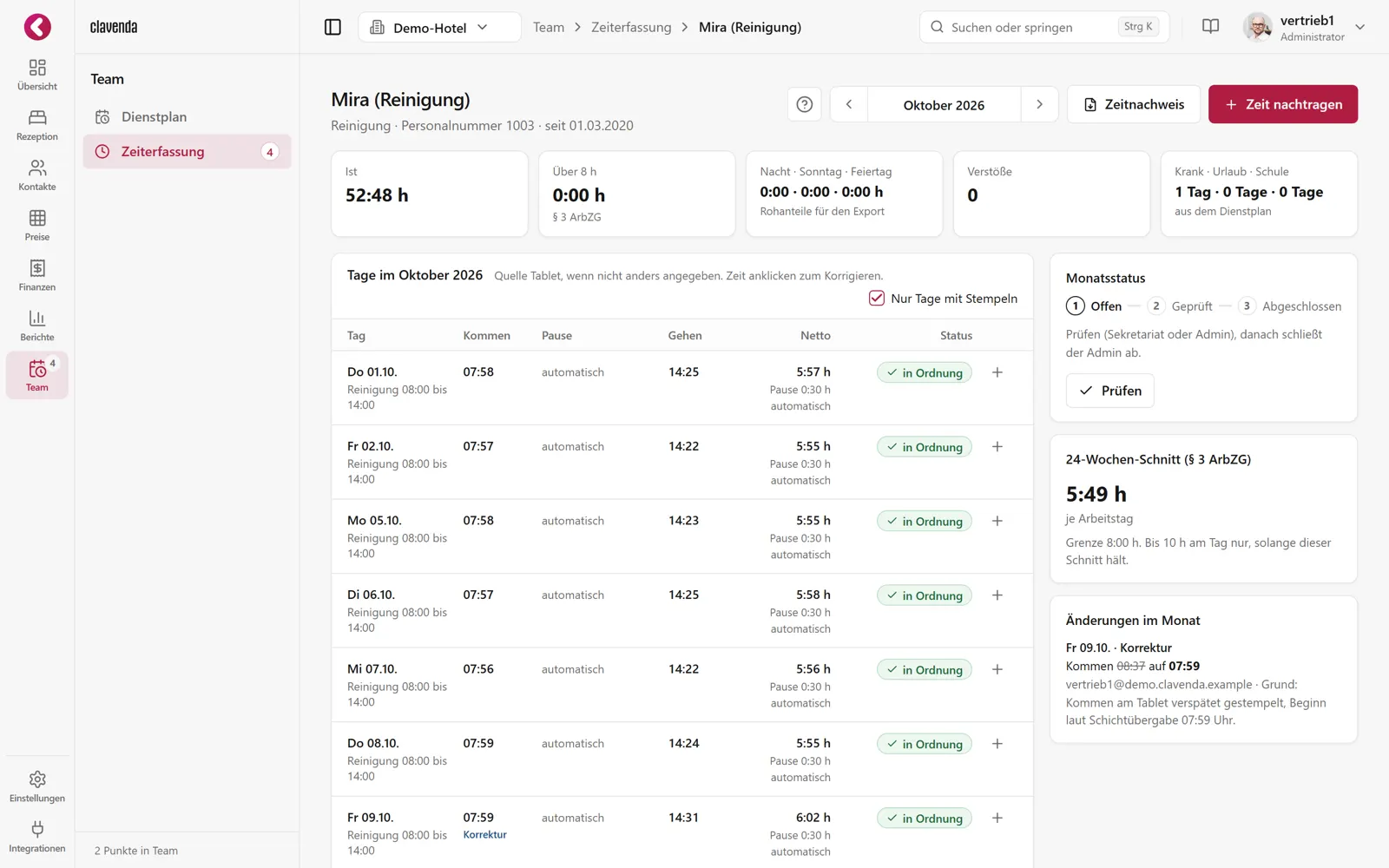Go to next month arrow
This screenshot has width=1389, height=868.
tap(1039, 104)
